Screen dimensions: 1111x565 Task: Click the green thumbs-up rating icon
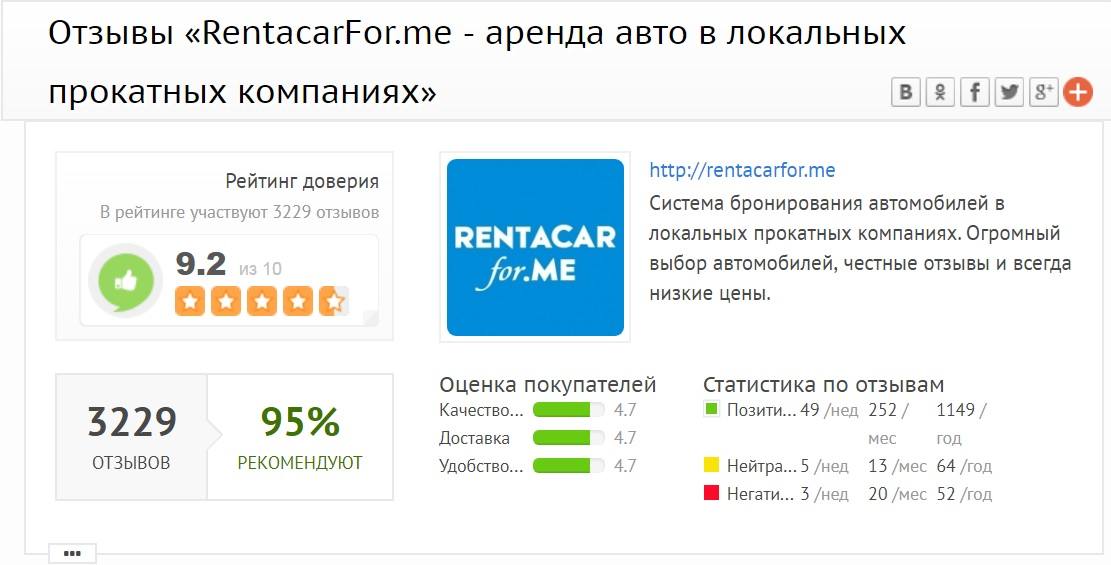tap(125, 281)
